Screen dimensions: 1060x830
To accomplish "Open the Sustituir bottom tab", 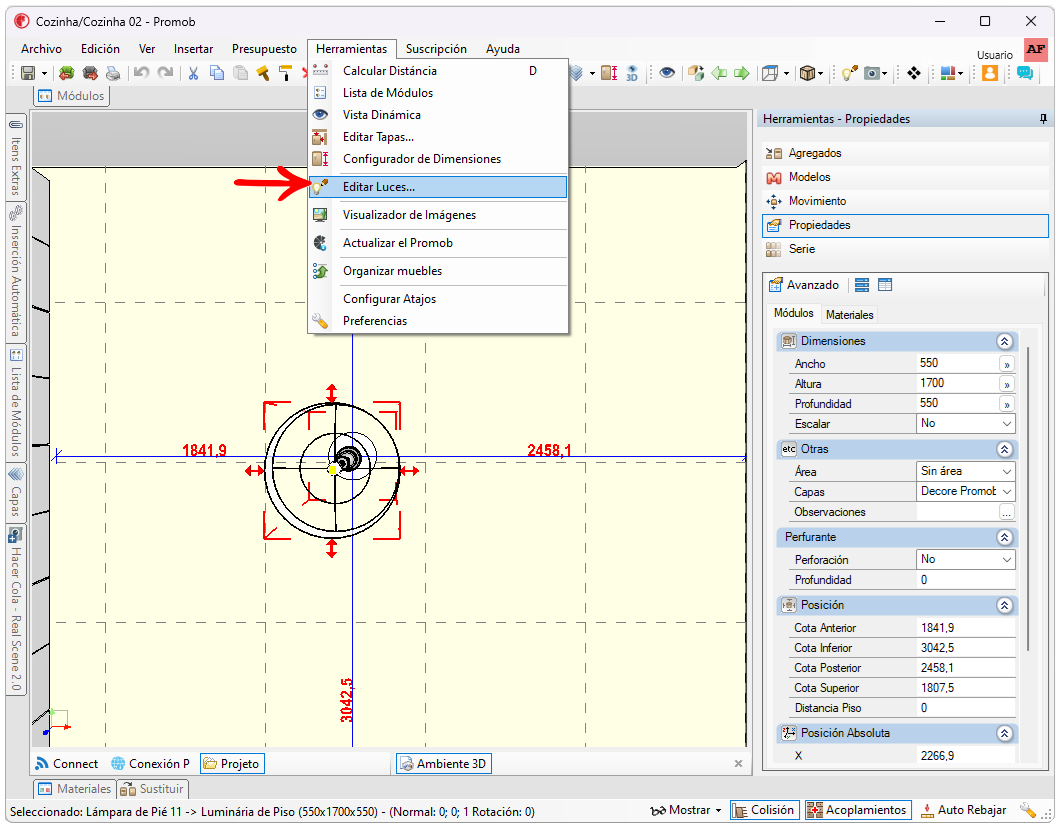I will 153,789.
